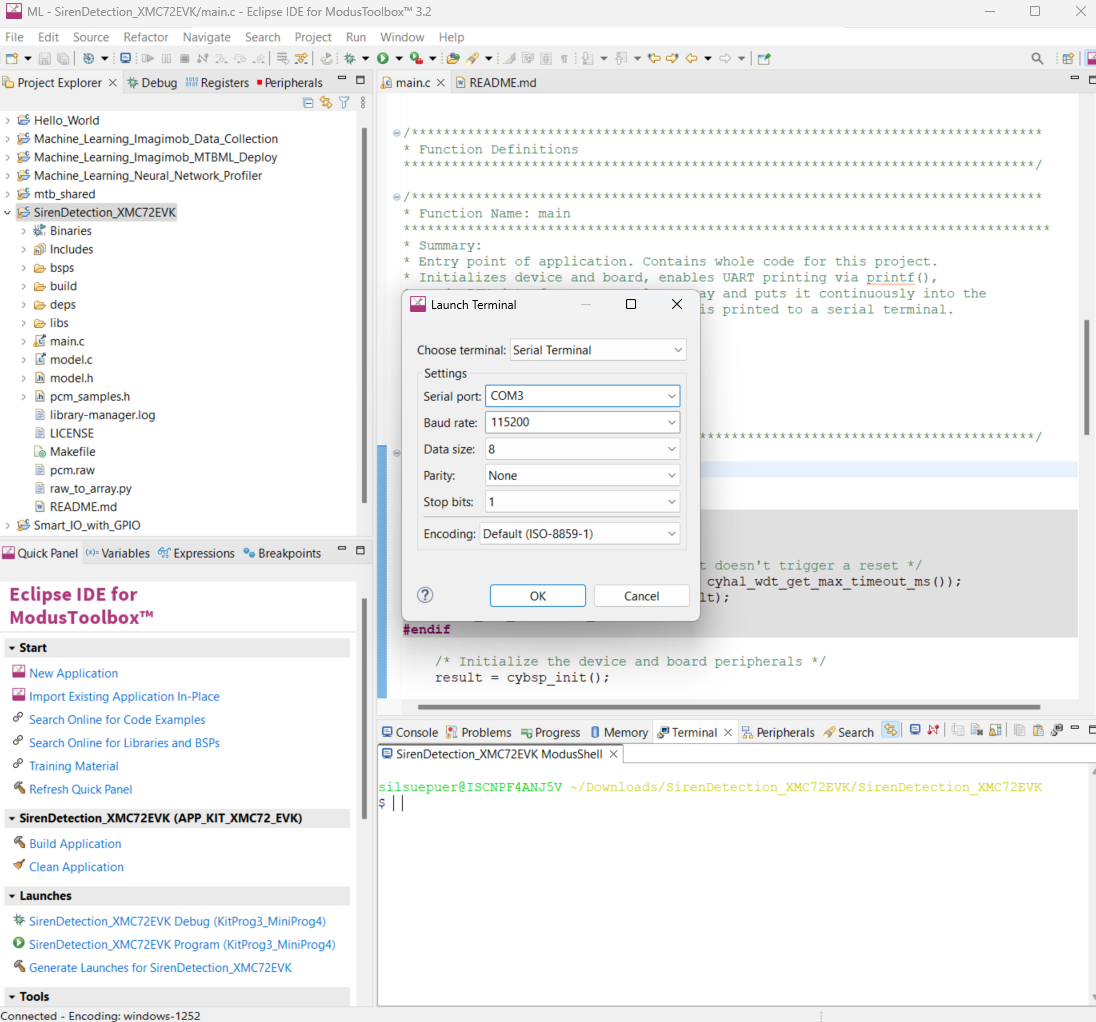
Task: Minimize the Project Explorer panel
Action: pyautogui.click(x=342, y=80)
